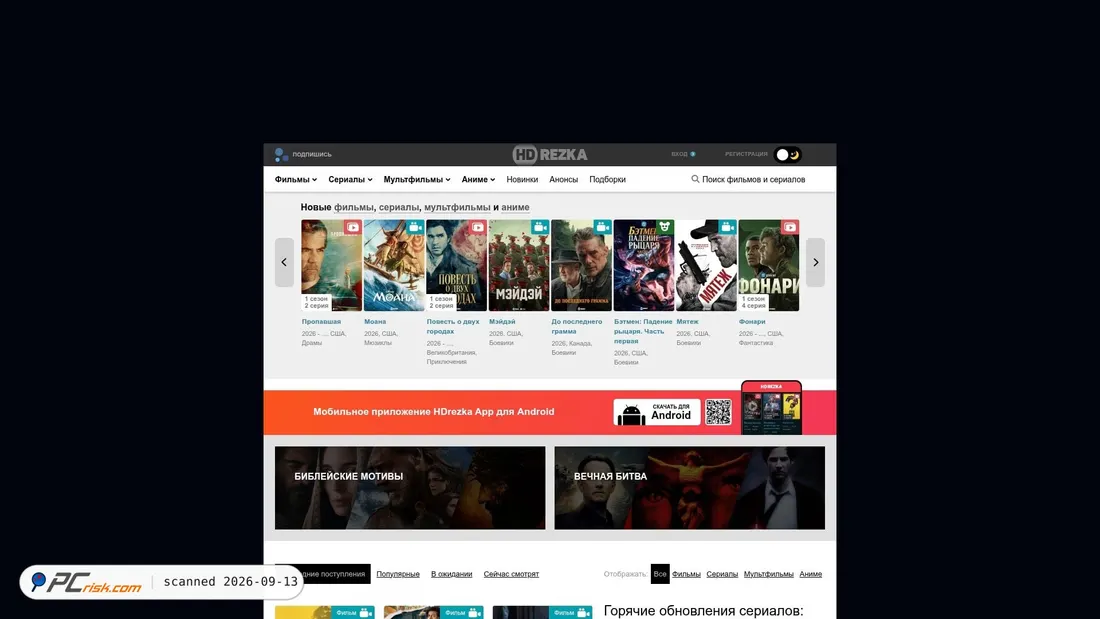The height and width of the screenshot is (619, 1100).
Task: Click the Пропавшая title link
Action: 321,321
